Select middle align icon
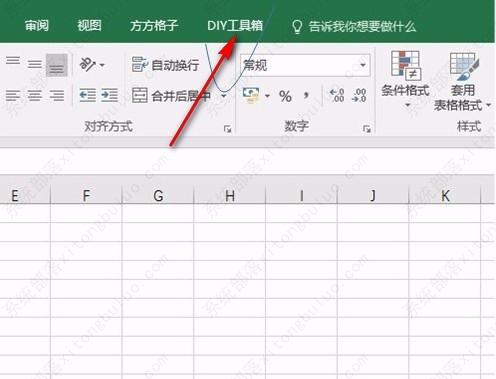Viewport: 496px width, 379px height. point(35,64)
